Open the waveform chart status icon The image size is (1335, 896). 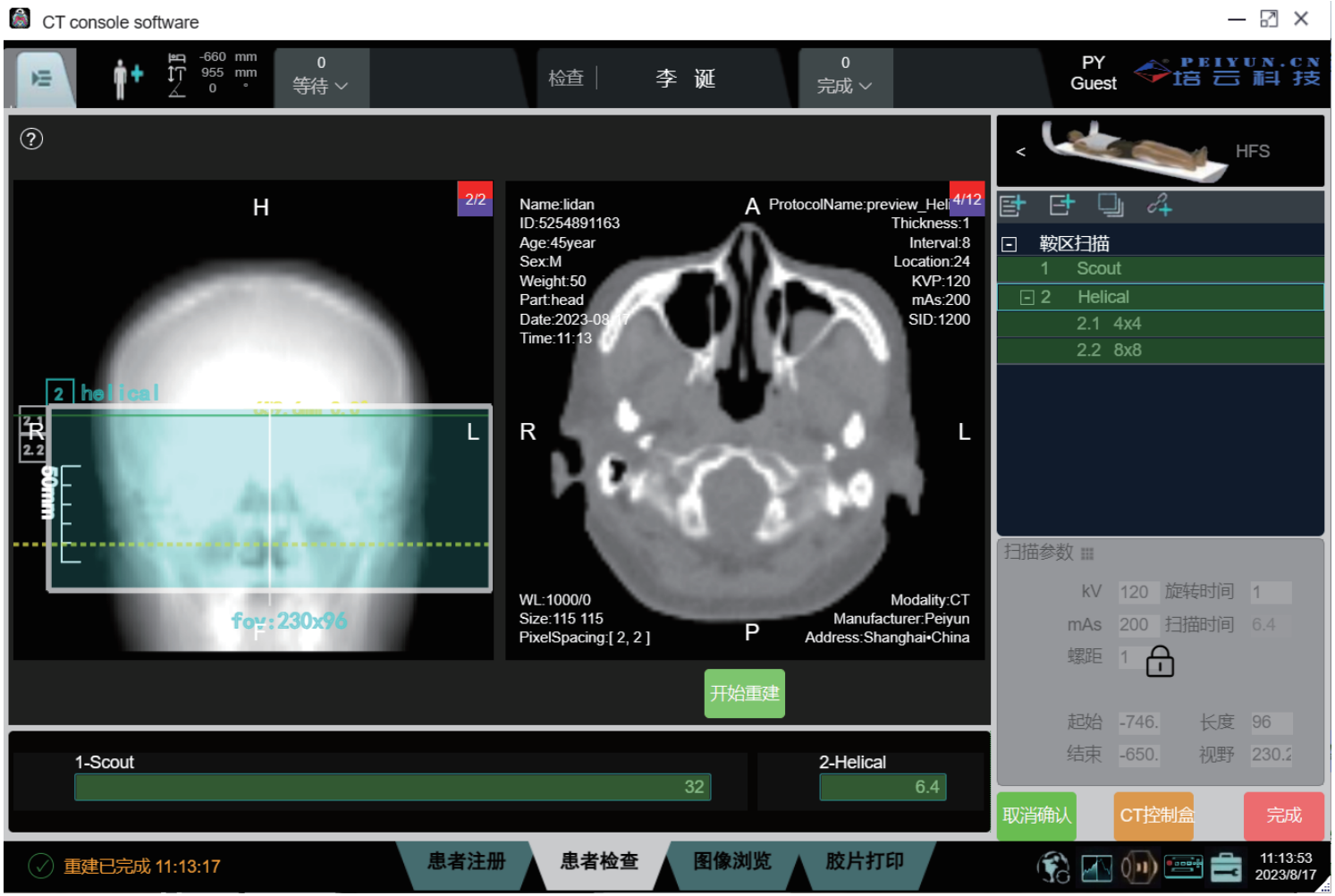coord(1096,866)
